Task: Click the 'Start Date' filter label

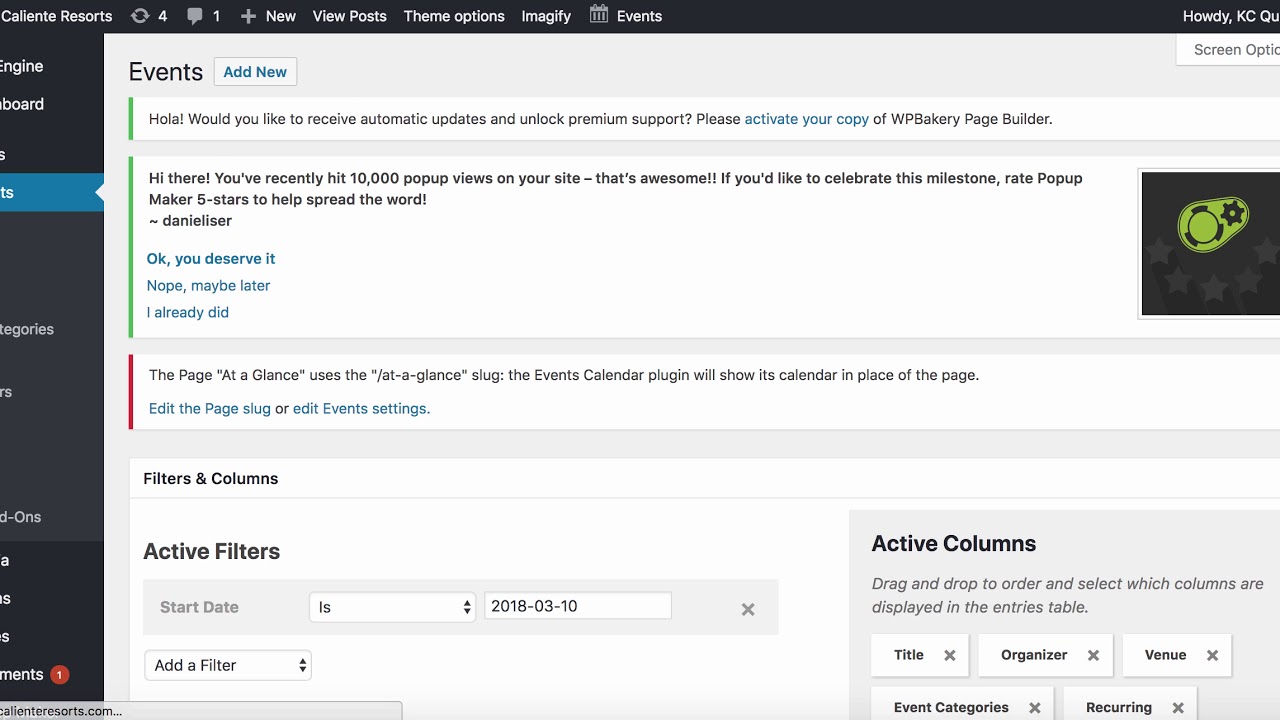Action: pos(199,607)
